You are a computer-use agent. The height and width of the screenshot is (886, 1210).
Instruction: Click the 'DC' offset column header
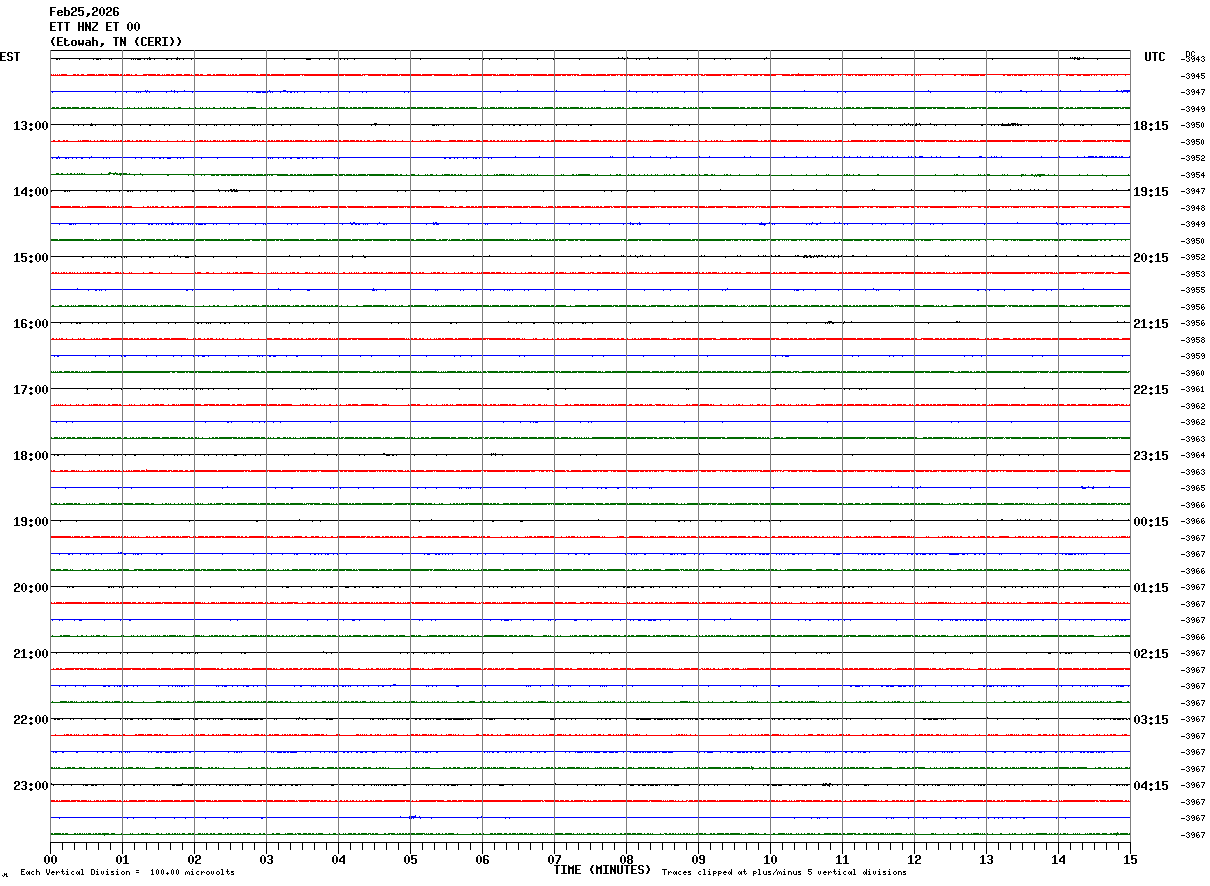pos(1190,54)
